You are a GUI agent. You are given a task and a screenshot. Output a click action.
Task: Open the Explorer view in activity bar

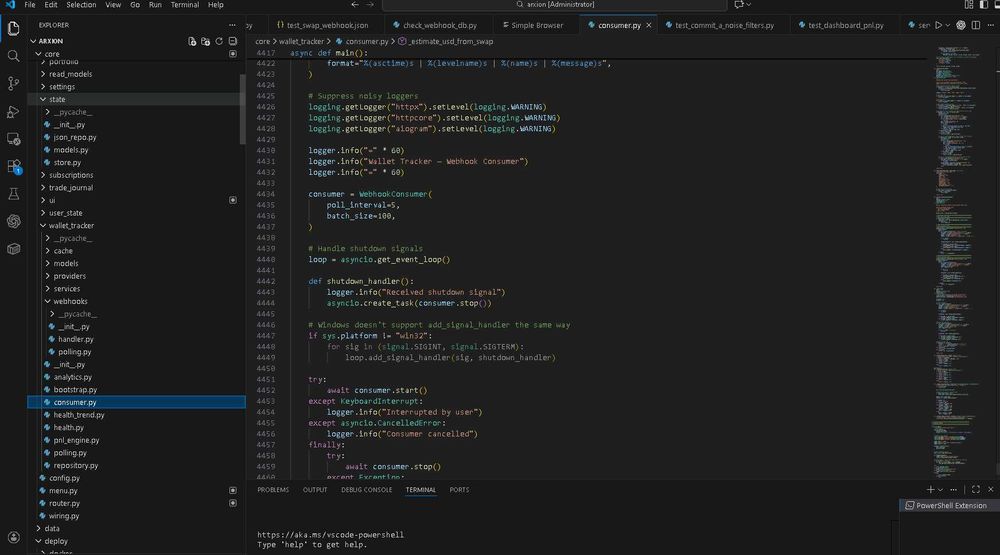(13, 28)
